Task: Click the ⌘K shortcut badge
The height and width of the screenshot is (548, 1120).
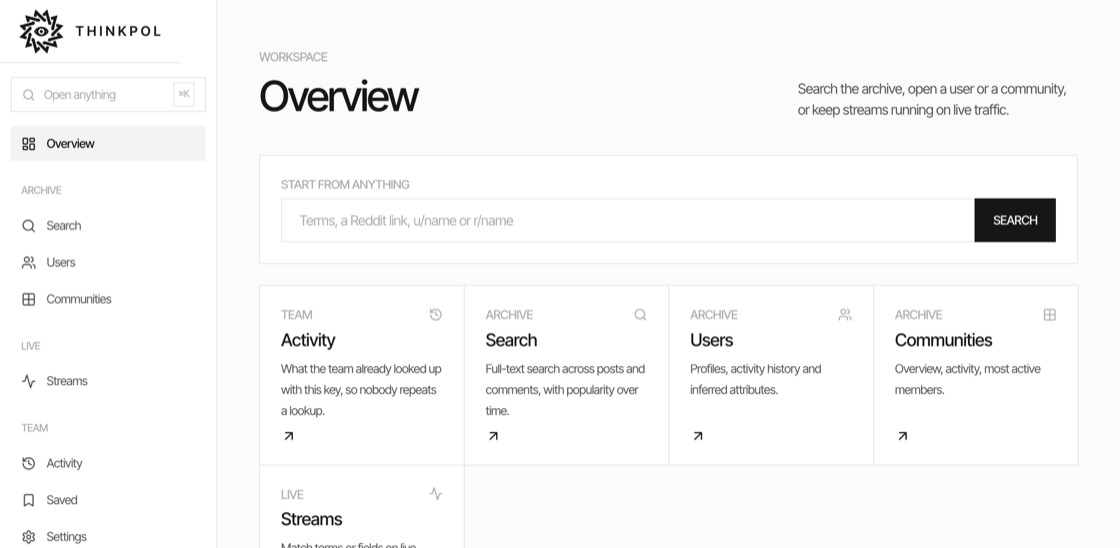Action: point(184,94)
